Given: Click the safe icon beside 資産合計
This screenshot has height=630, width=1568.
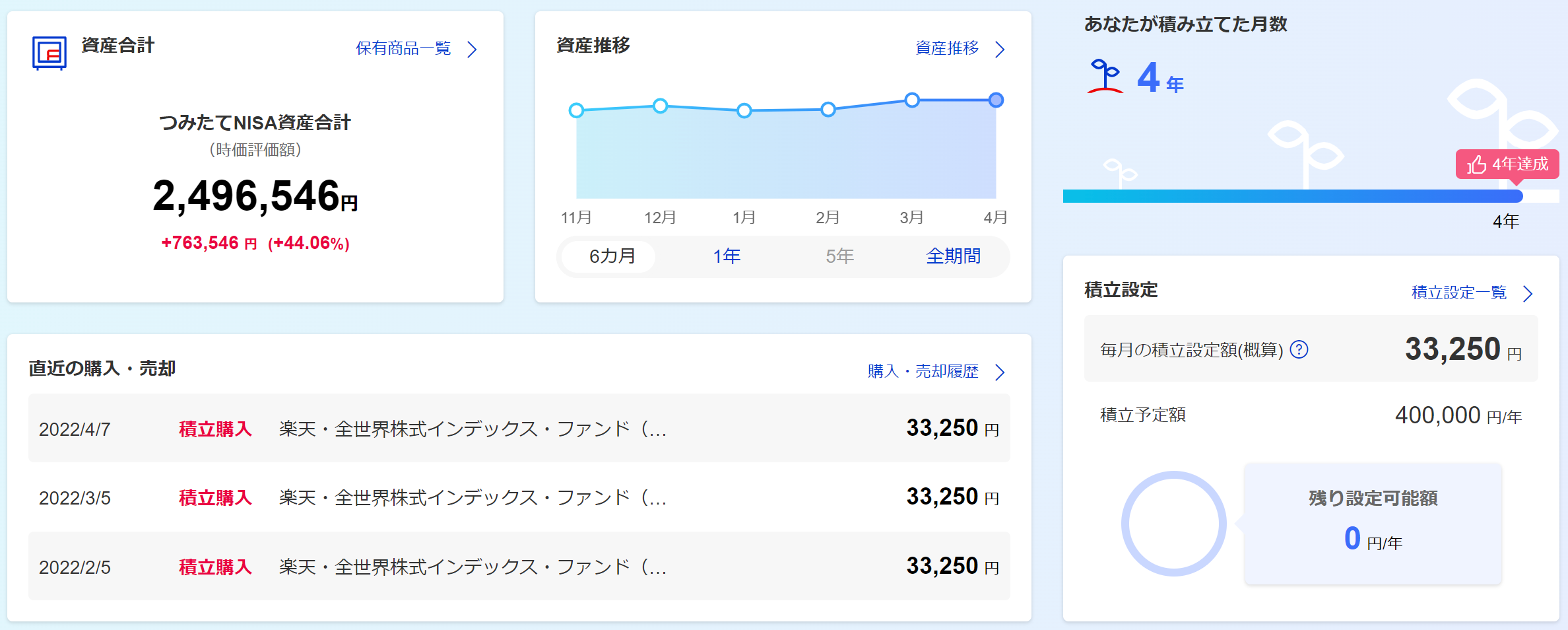Looking at the screenshot, I should [49, 53].
